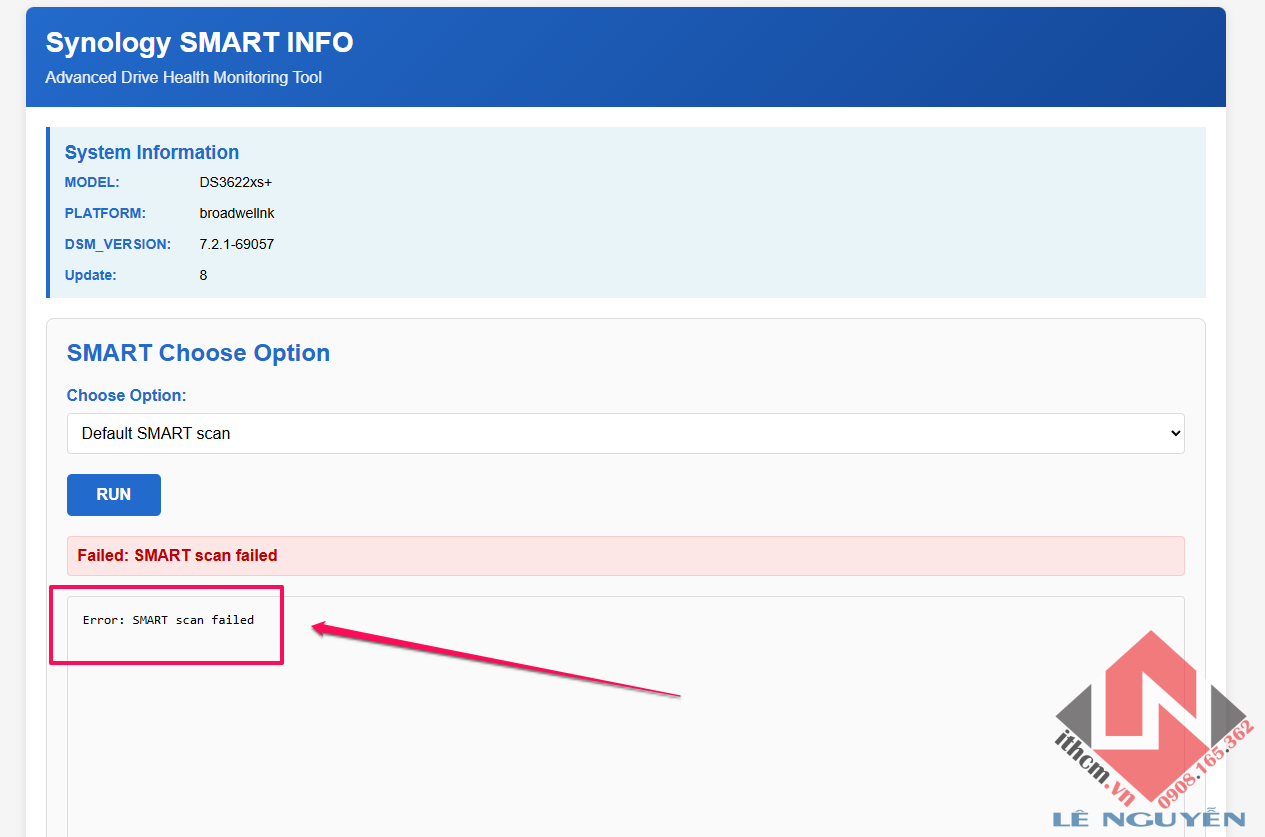Click the SMART Choose Option heading

[x=198, y=353]
